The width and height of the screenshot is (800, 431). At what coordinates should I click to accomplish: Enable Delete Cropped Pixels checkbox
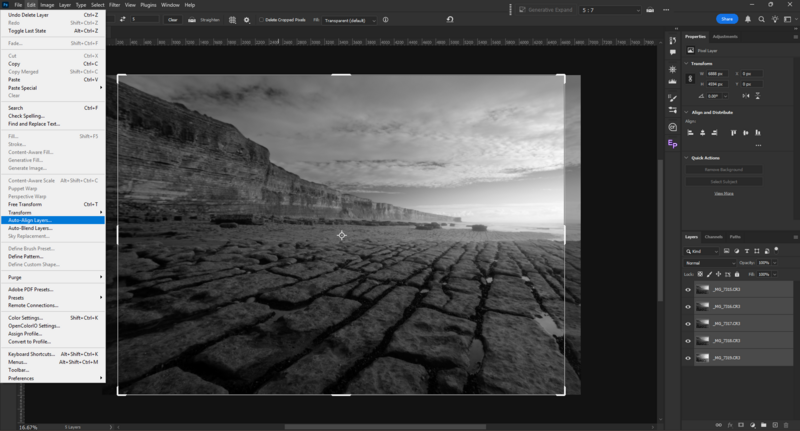pos(261,20)
